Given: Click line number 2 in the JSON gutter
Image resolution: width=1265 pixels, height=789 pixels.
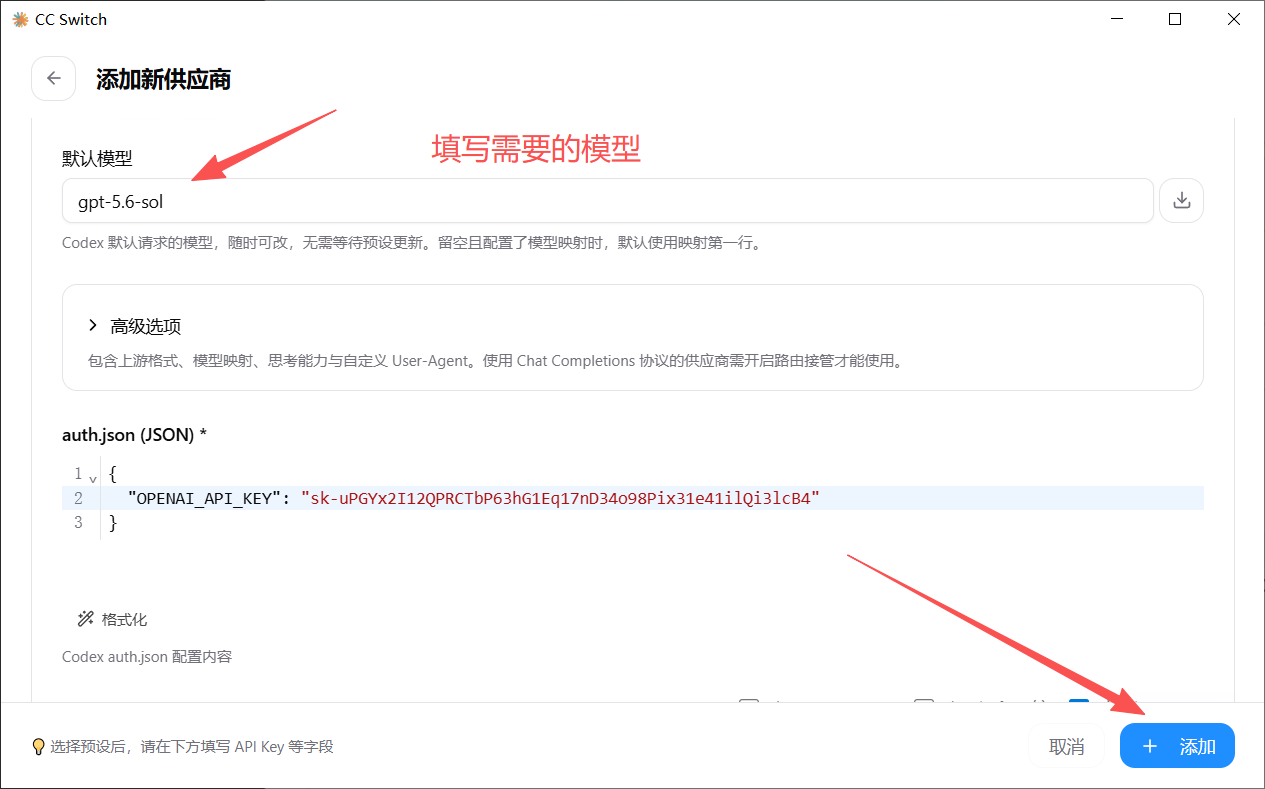Looking at the screenshot, I should (x=78, y=498).
